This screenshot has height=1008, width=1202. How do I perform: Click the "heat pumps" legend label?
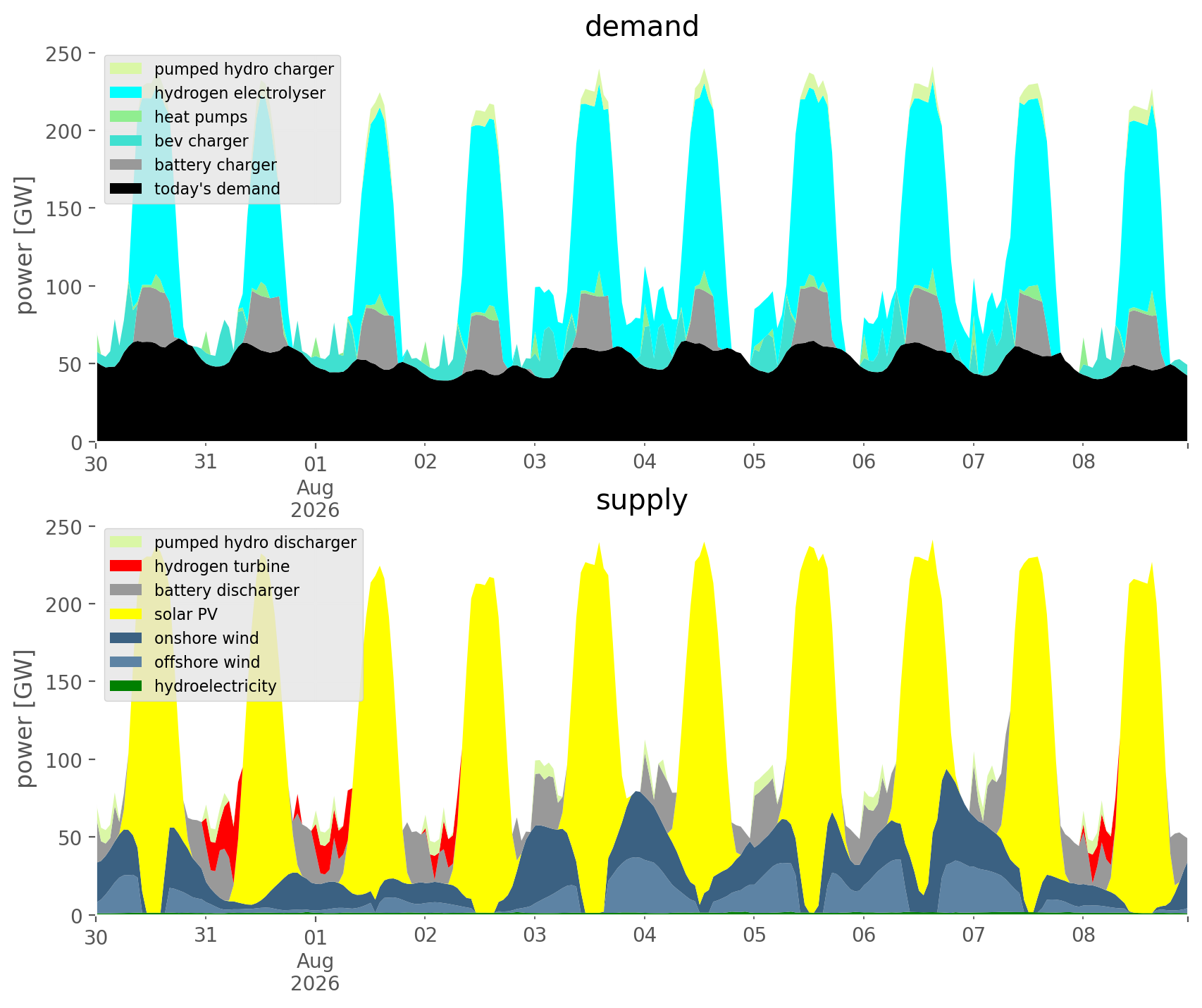coord(201,118)
